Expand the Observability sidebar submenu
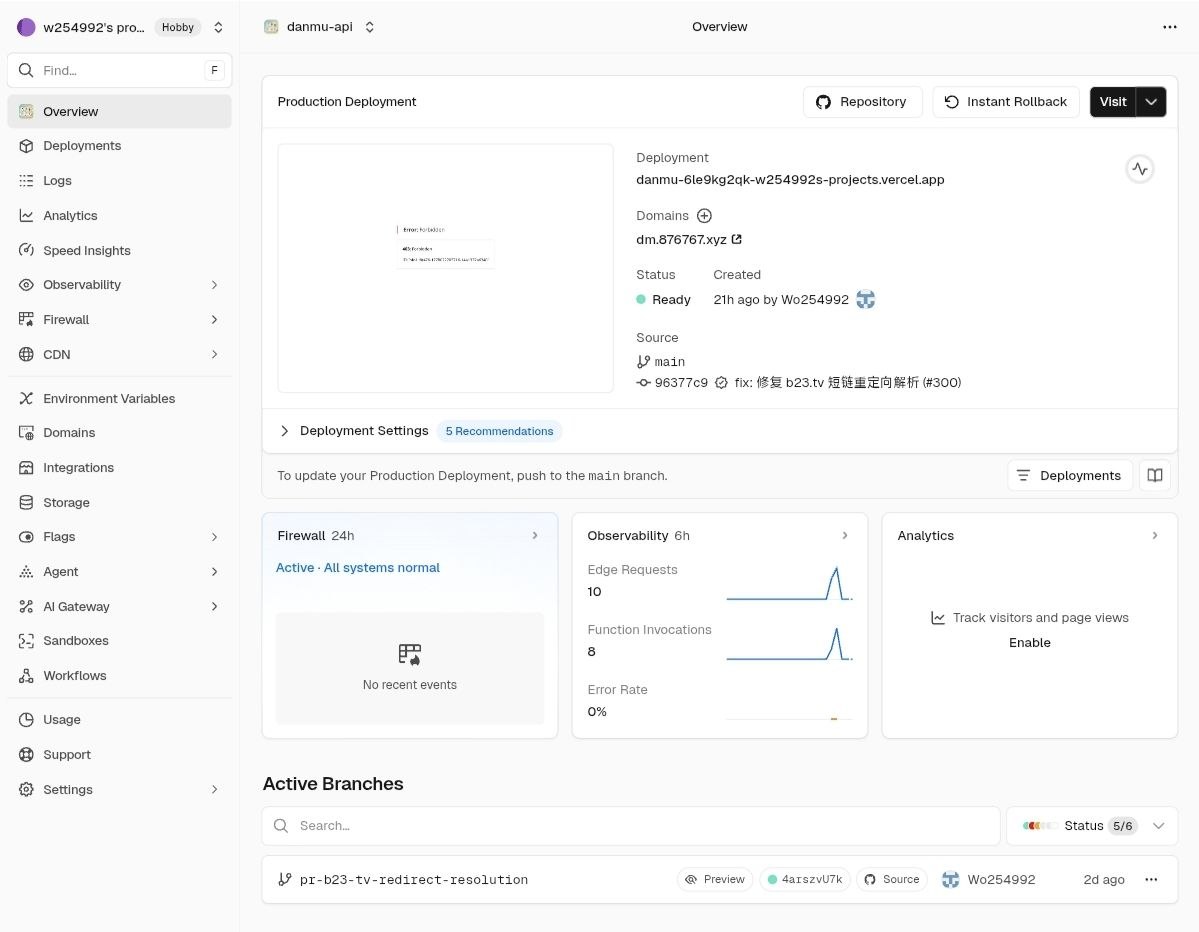 point(214,284)
